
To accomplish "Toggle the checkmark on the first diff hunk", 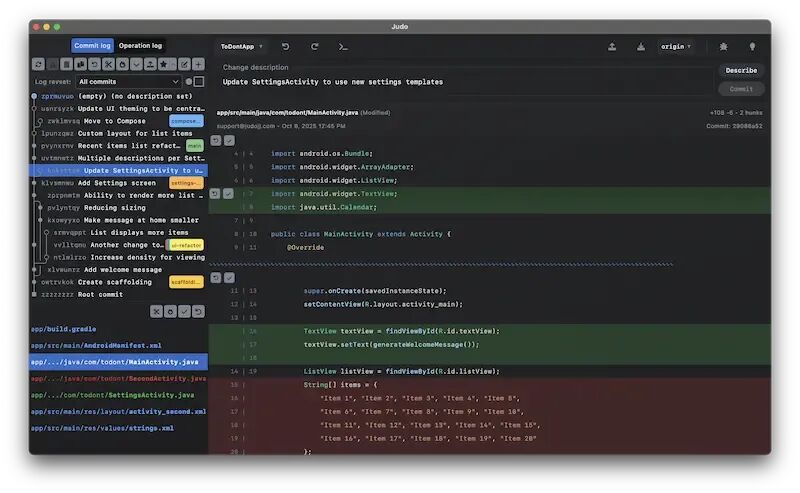I will click(x=230, y=140).
